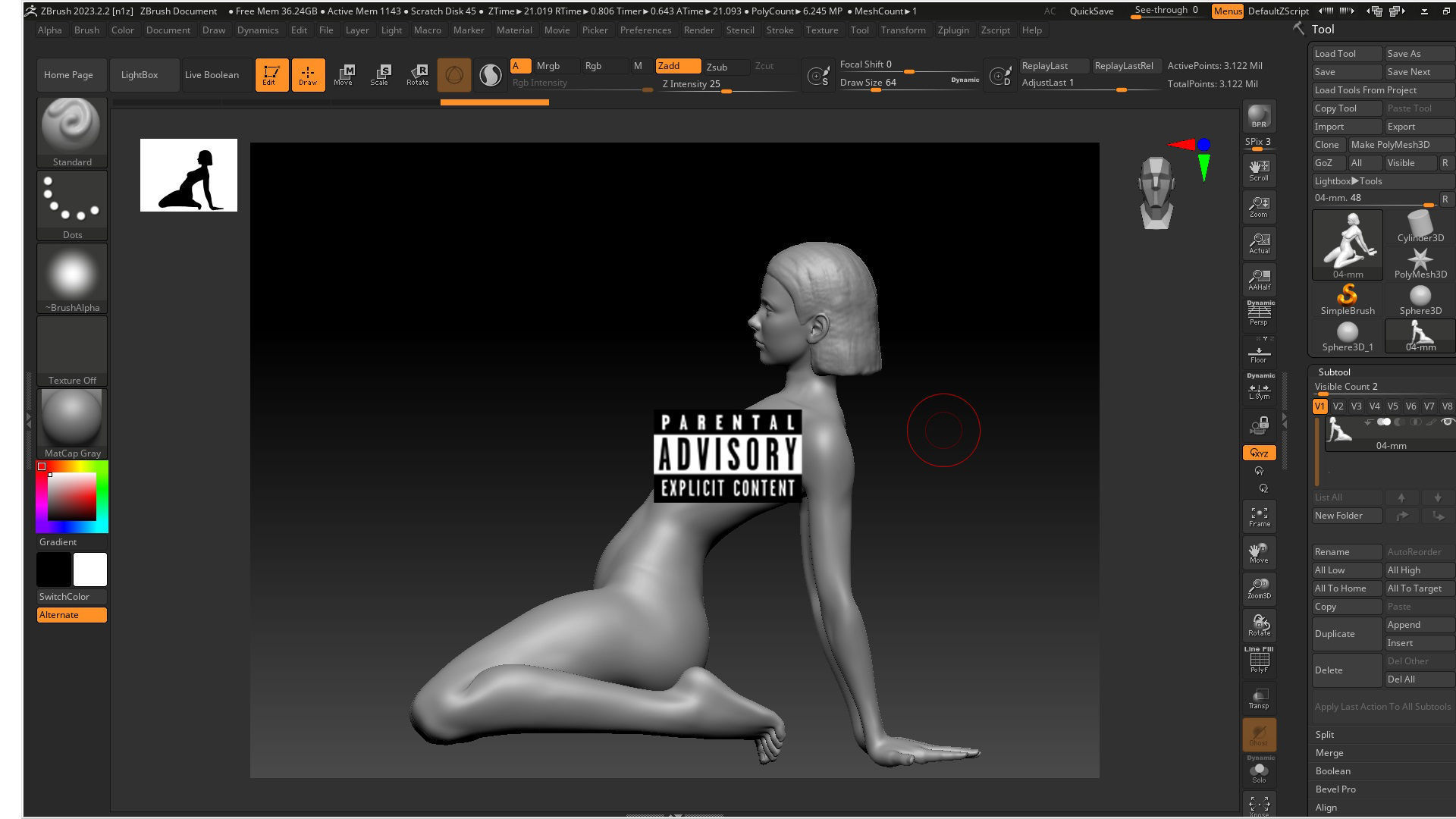Click the camera head orientation gizmo

(1156, 193)
